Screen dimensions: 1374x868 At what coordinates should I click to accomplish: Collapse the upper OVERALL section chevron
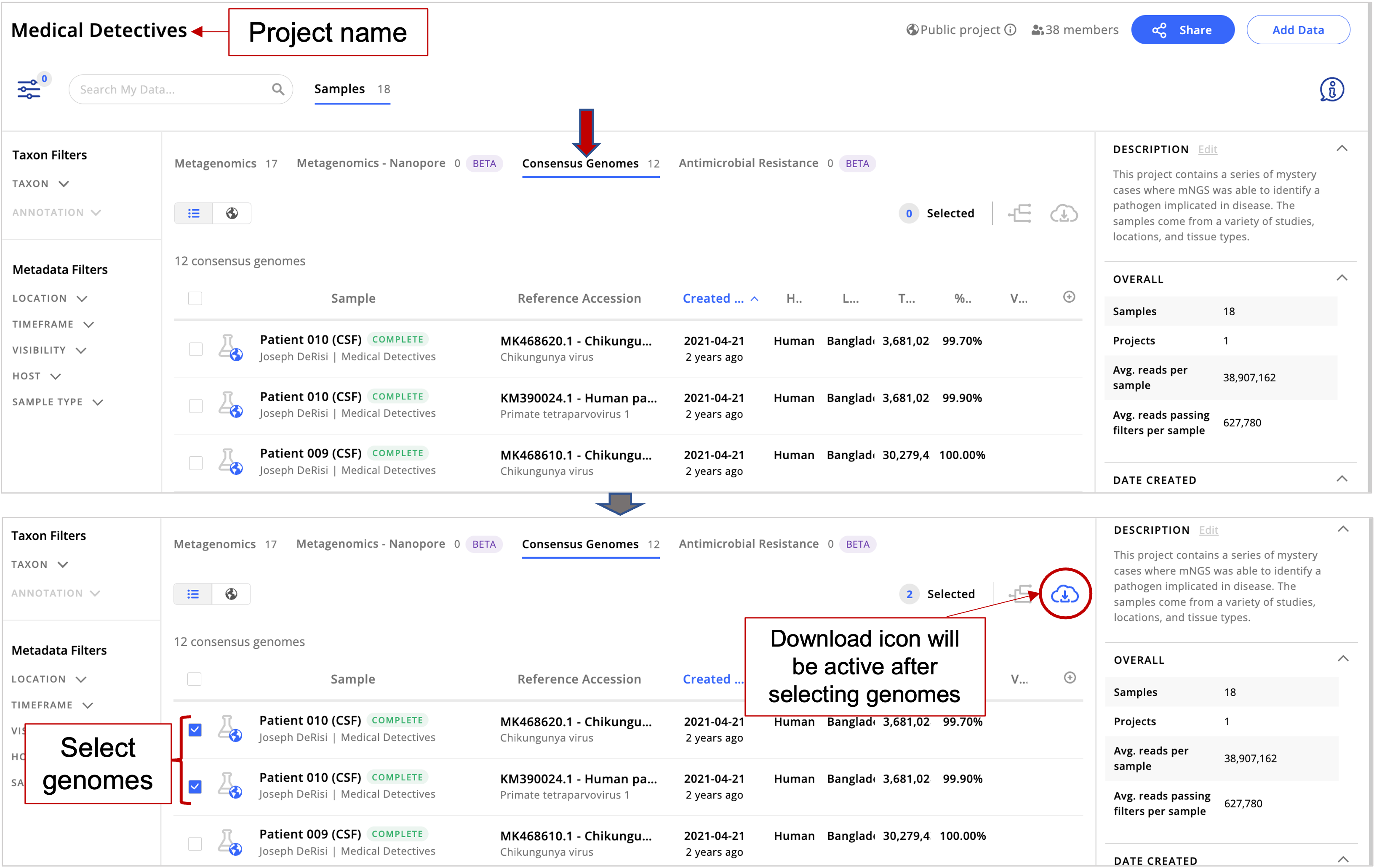[1342, 278]
